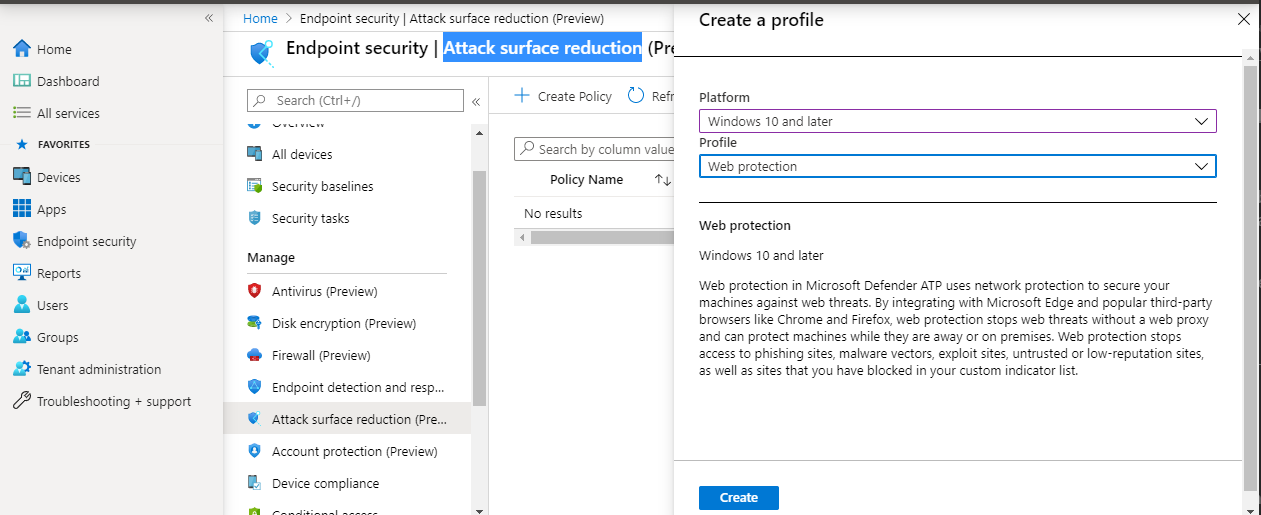Image resolution: width=1261 pixels, height=515 pixels.
Task: Open the Dashboard icon in sidebar
Action: point(21,81)
